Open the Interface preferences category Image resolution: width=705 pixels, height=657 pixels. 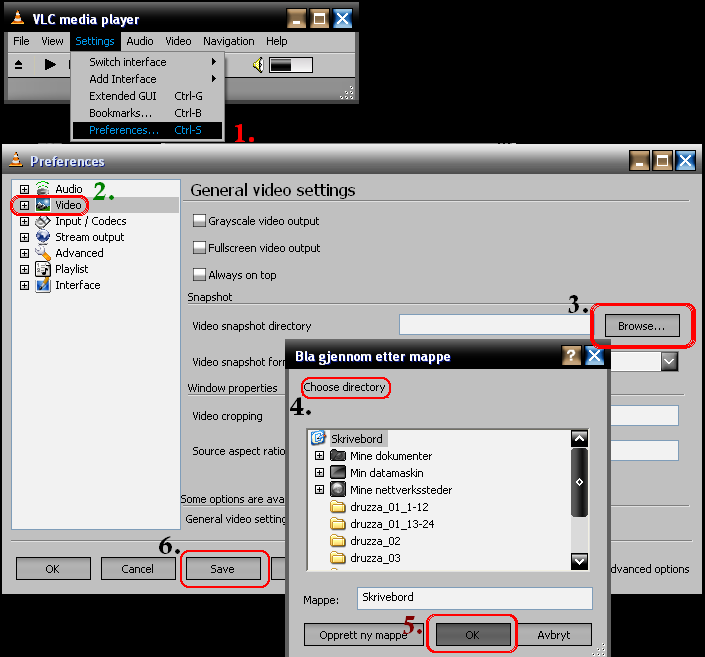pyautogui.click(x=77, y=285)
